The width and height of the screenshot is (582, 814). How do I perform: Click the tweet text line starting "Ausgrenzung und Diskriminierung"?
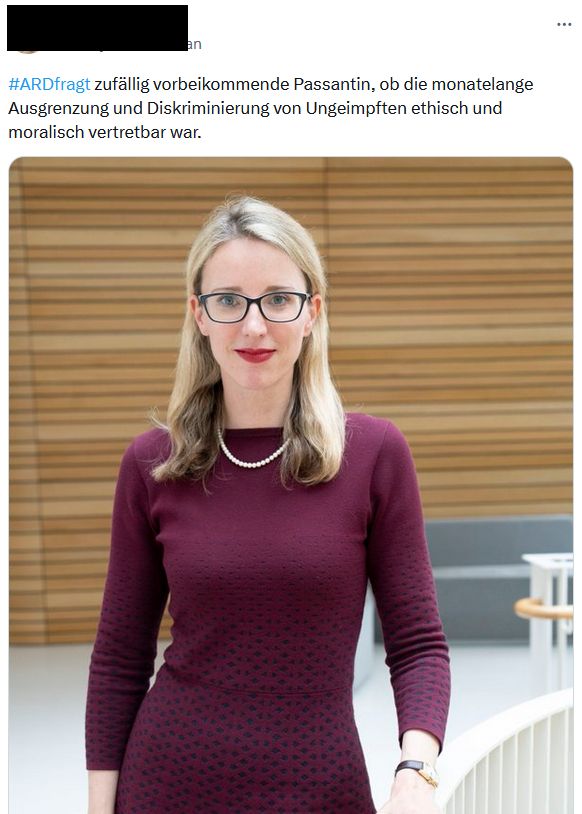pyautogui.click(x=255, y=108)
